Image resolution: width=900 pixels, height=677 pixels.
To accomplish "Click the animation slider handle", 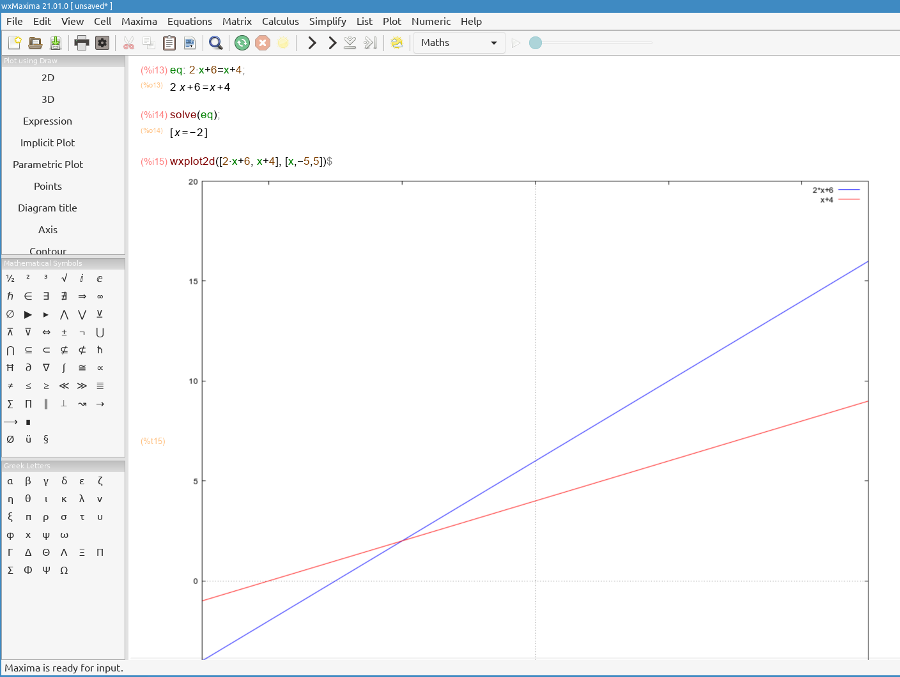I will (x=535, y=42).
